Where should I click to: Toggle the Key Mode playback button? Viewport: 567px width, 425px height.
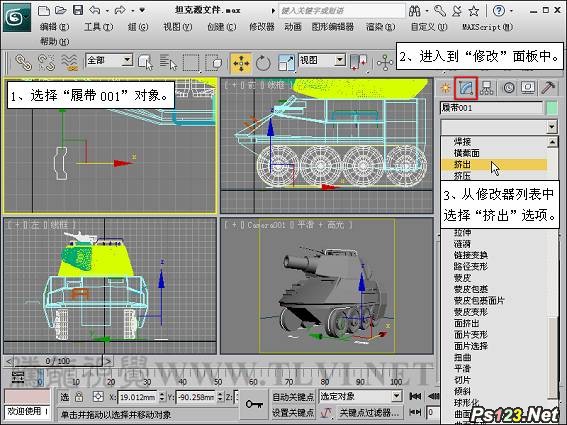click(415, 412)
